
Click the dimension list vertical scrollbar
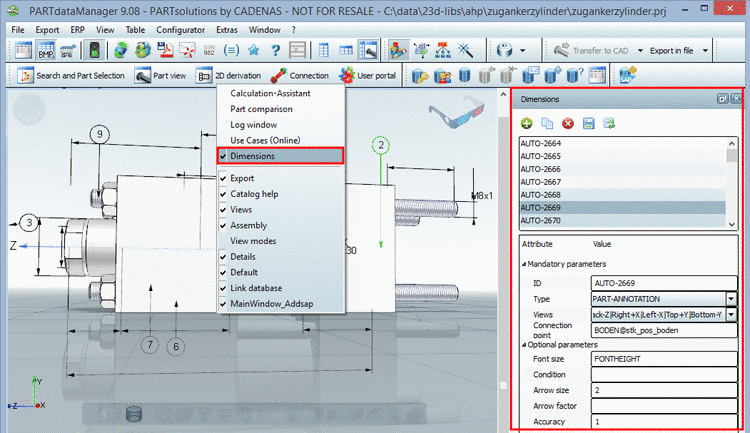point(731,182)
